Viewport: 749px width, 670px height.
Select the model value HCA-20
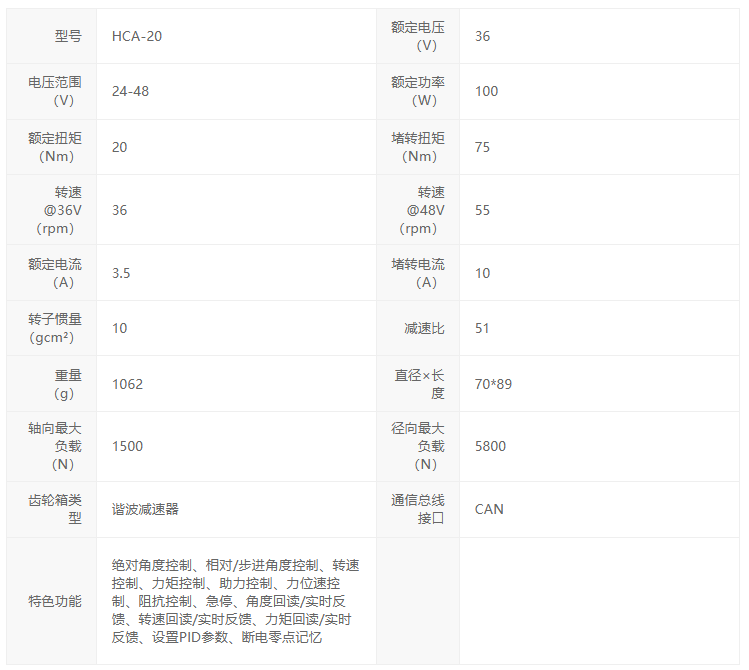click(137, 36)
